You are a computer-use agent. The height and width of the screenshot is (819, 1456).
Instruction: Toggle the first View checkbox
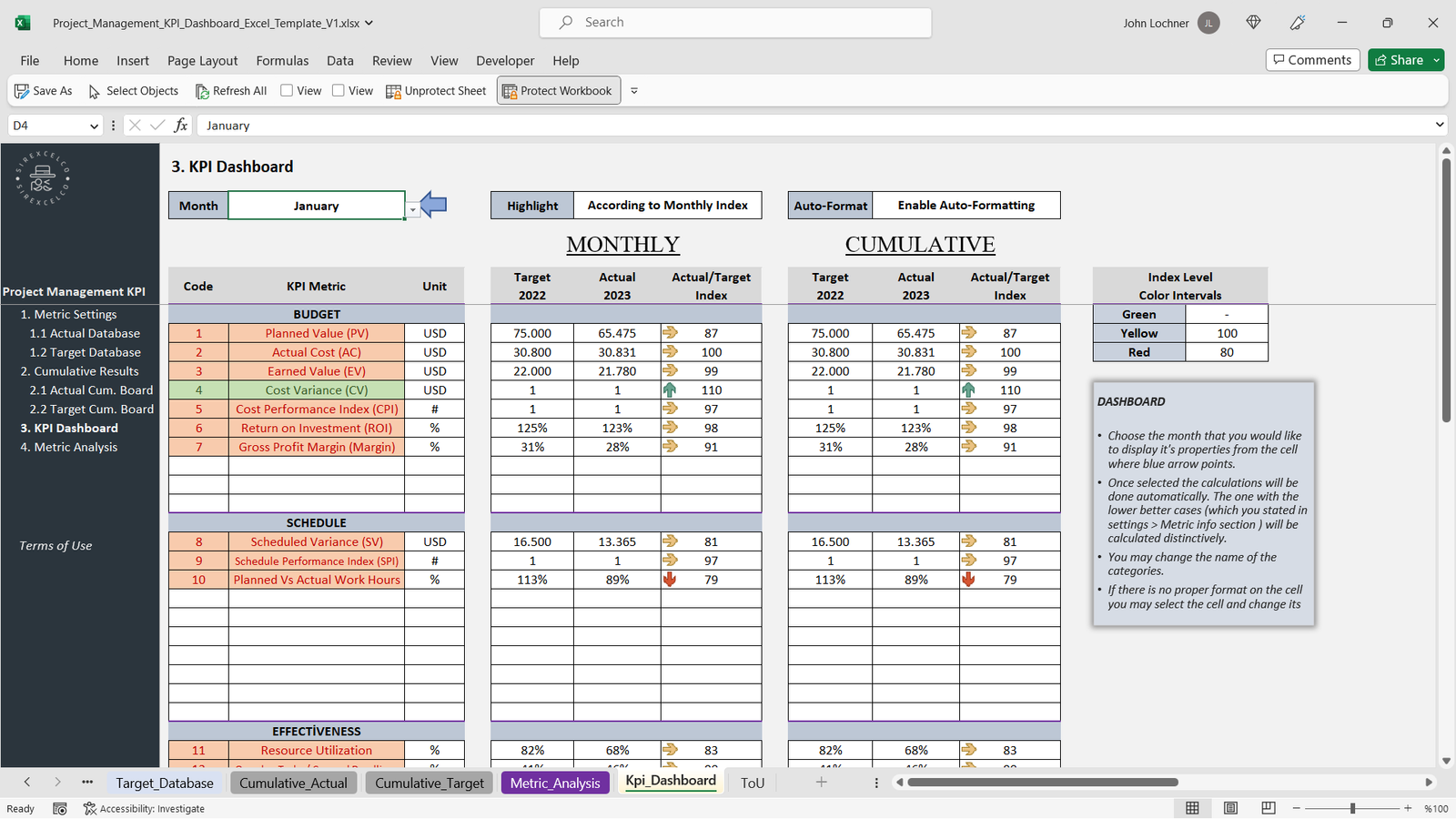(x=287, y=90)
